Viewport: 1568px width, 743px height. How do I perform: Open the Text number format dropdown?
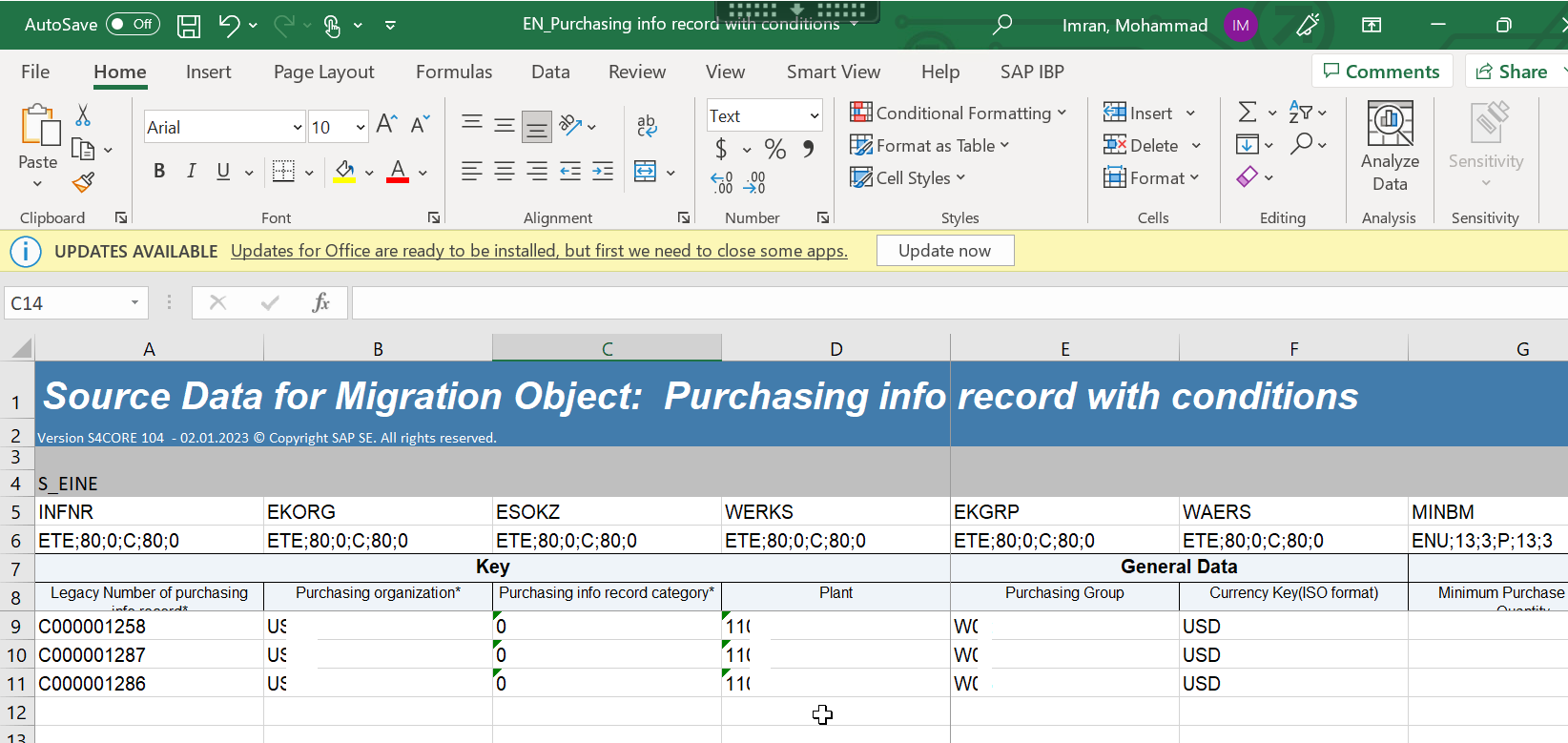[814, 116]
